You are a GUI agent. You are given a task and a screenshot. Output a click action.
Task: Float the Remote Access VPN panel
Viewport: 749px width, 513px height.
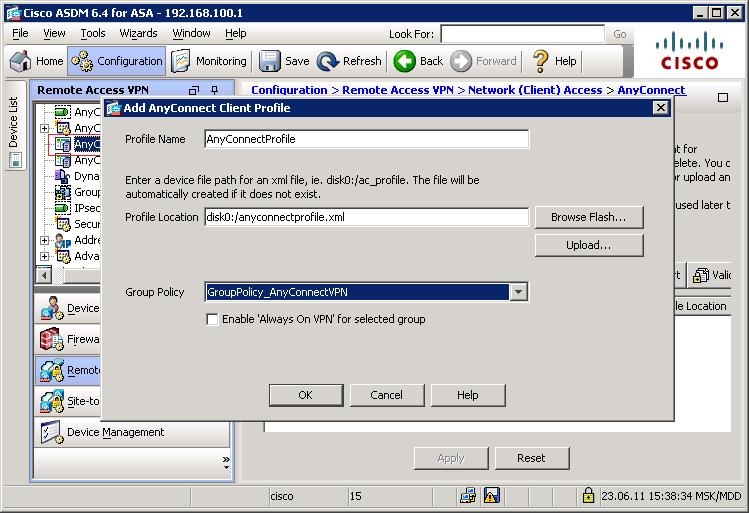[193, 90]
